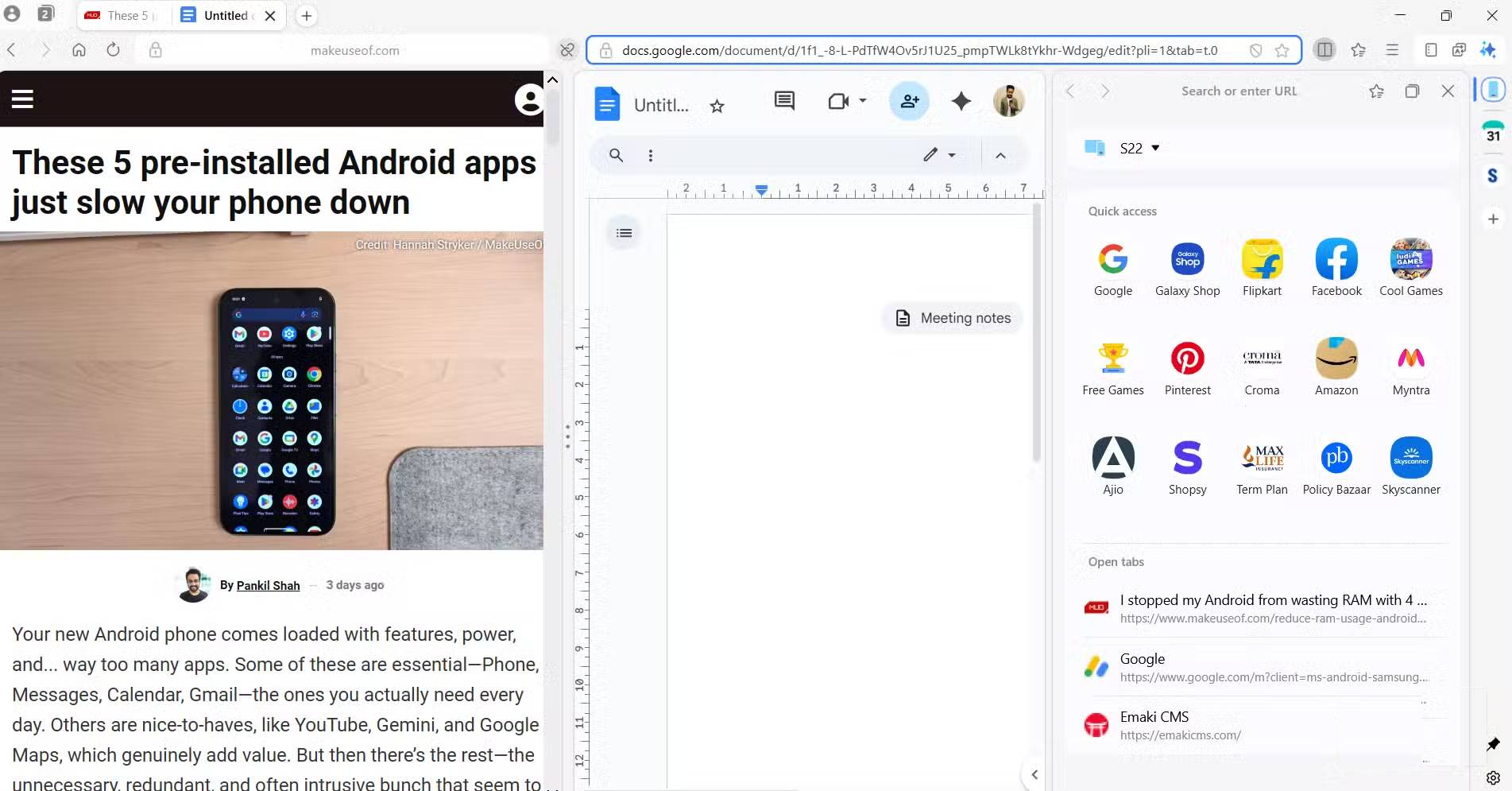Open the Policy Bazaar shortcut
1512x791 pixels.
point(1336,467)
